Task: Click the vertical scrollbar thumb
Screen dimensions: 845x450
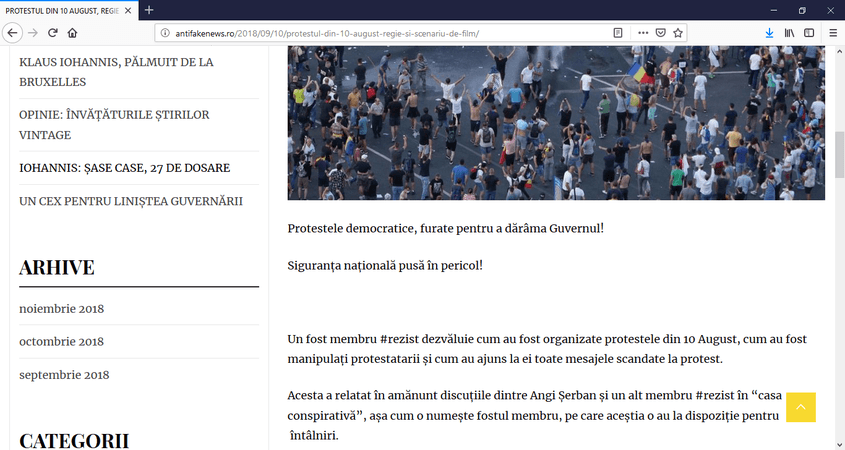Action: pos(839,154)
